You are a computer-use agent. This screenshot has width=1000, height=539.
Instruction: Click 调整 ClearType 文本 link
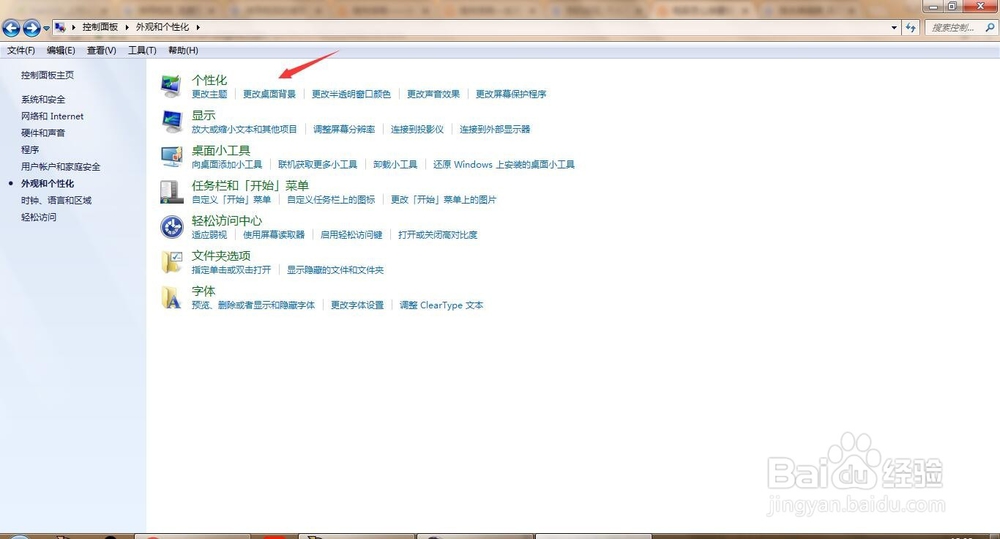click(441, 305)
